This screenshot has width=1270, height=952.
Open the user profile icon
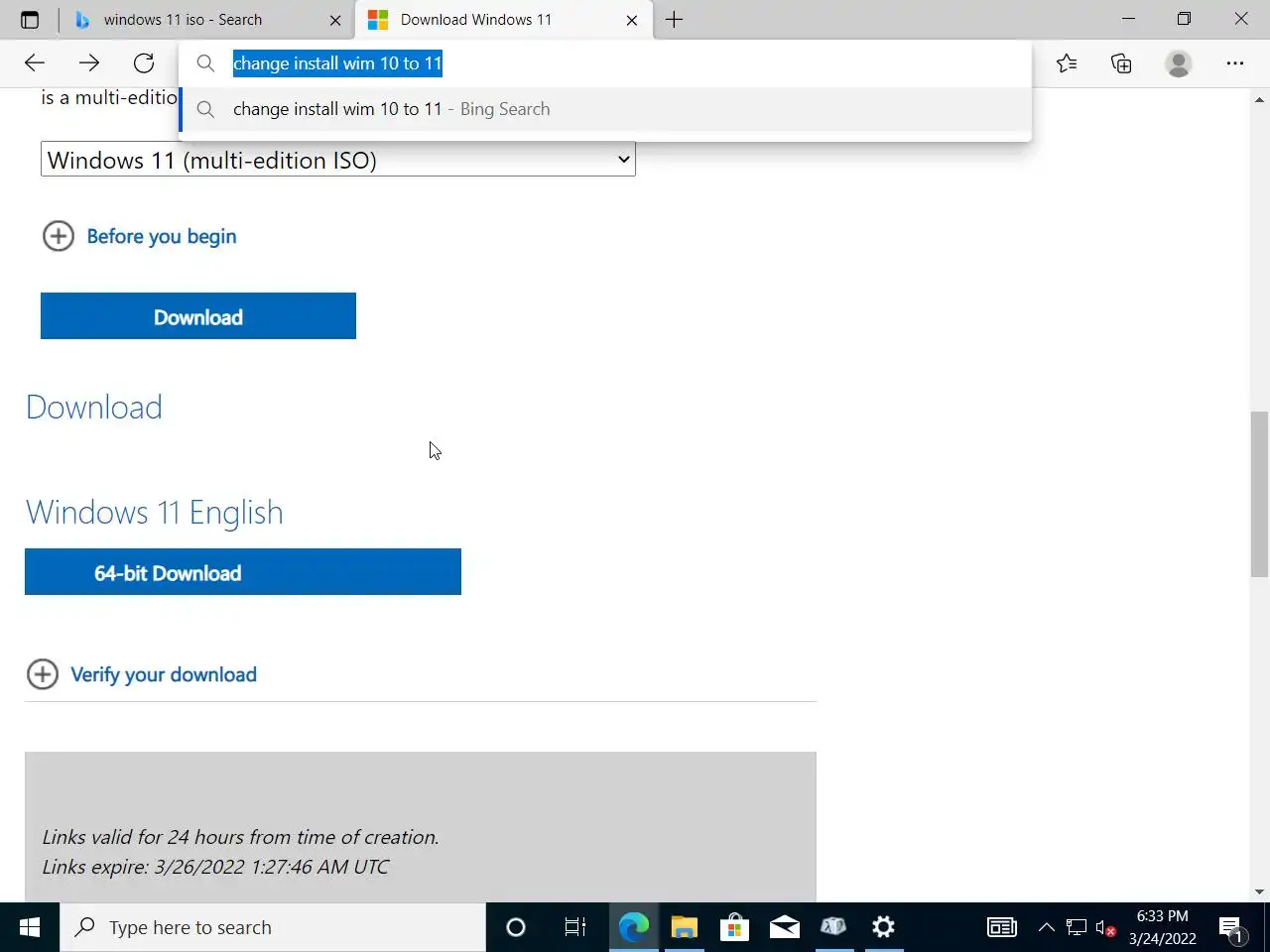[1179, 63]
